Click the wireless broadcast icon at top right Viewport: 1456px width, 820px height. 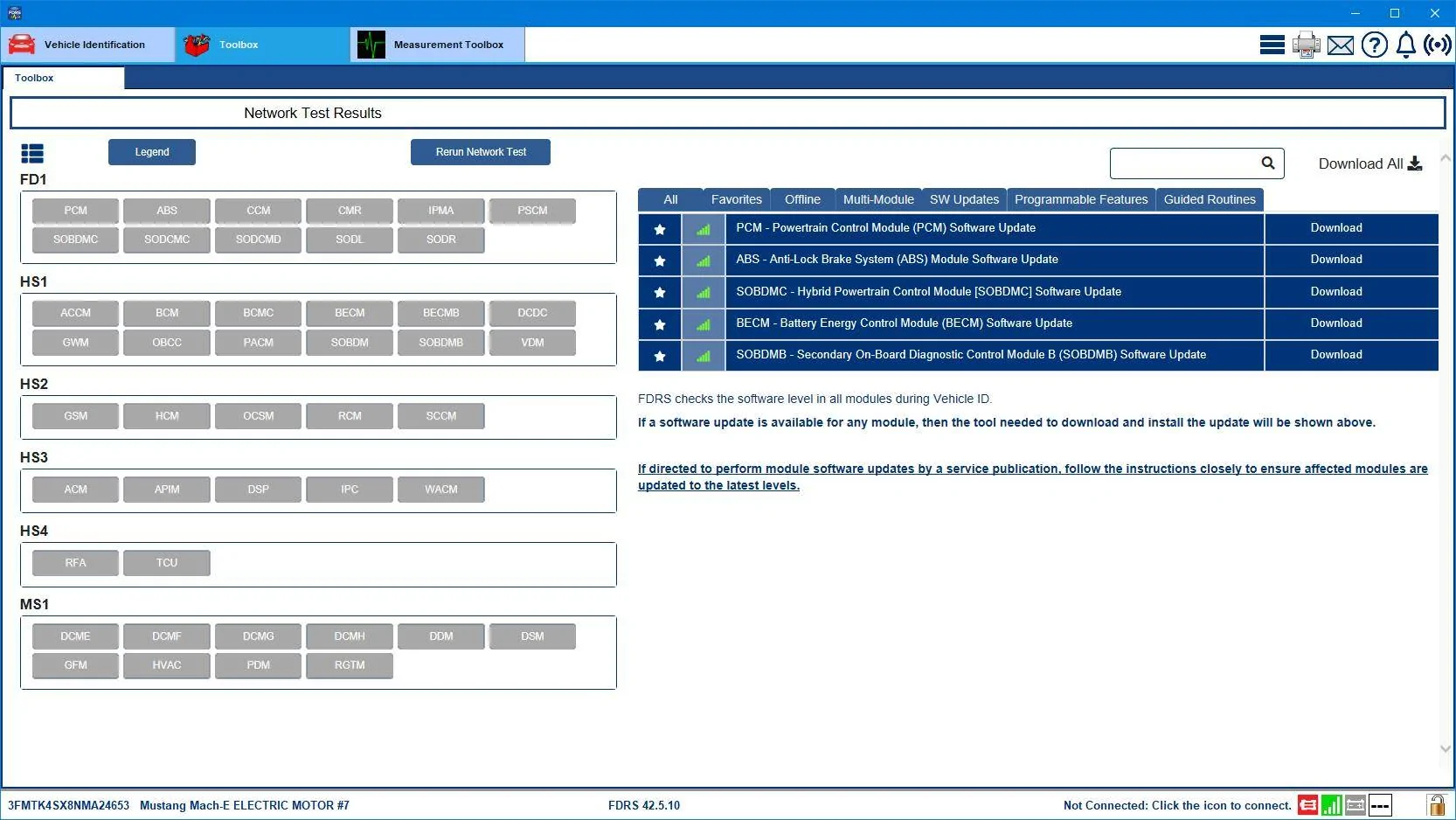(x=1438, y=45)
